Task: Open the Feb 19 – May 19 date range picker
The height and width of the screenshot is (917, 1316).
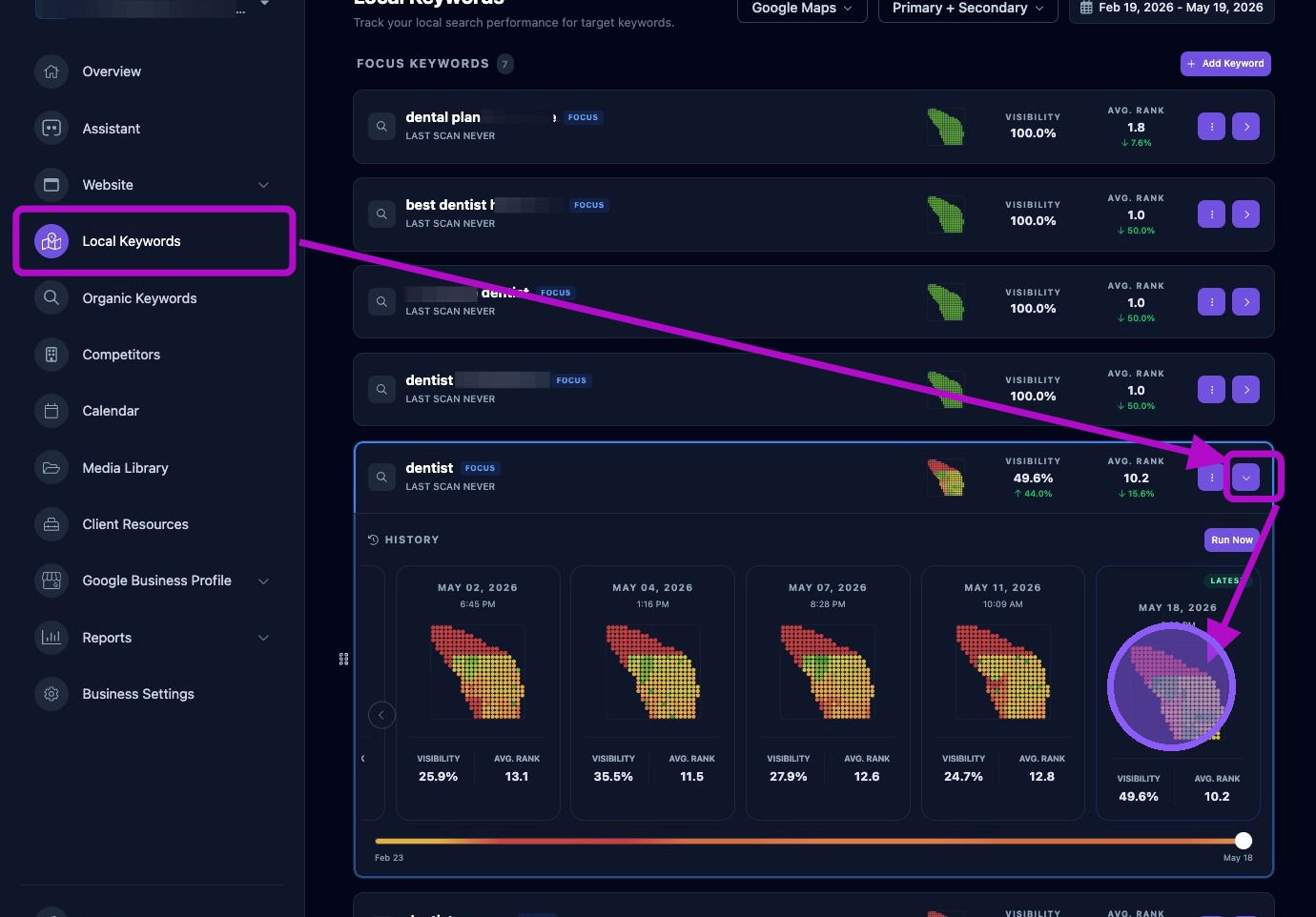Action: [x=1171, y=8]
